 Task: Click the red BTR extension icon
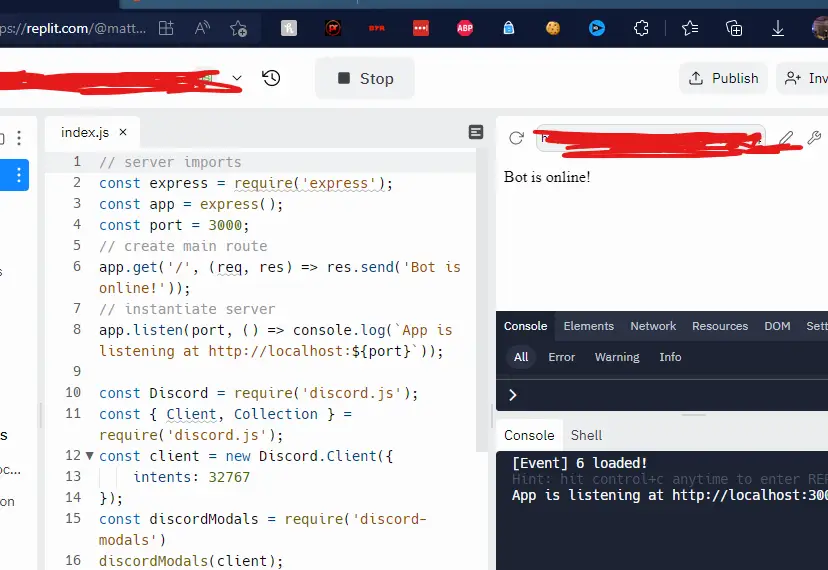(377, 28)
